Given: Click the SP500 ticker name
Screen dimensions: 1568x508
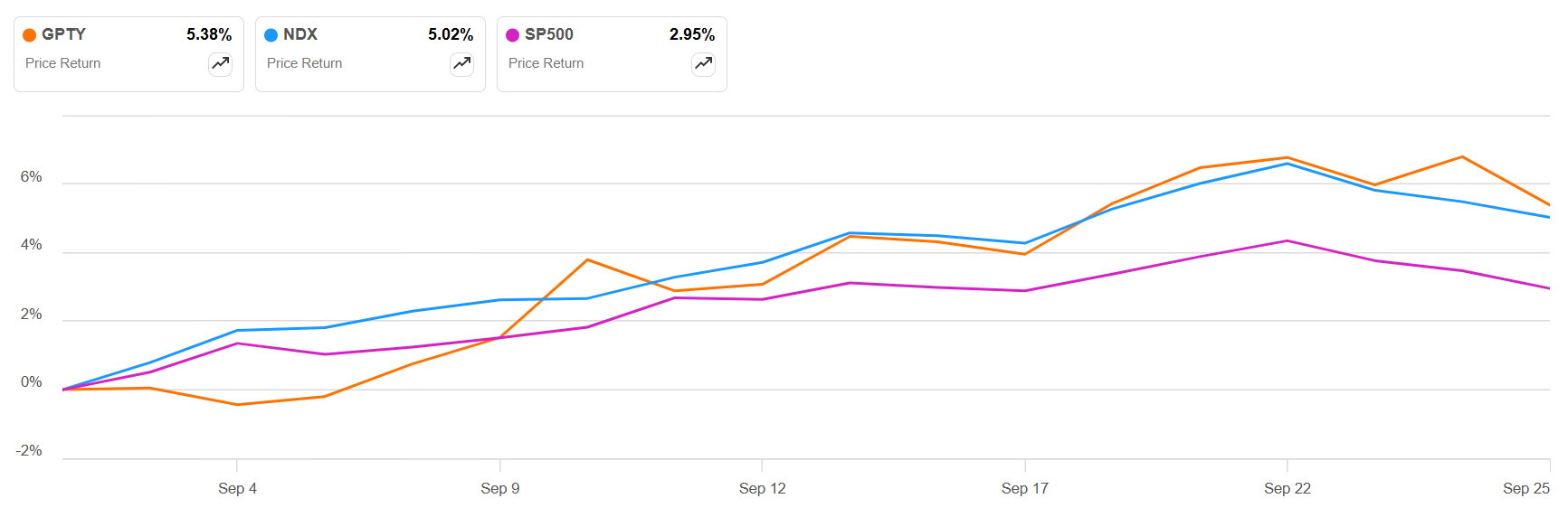Looking at the screenshot, I should click(x=549, y=34).
